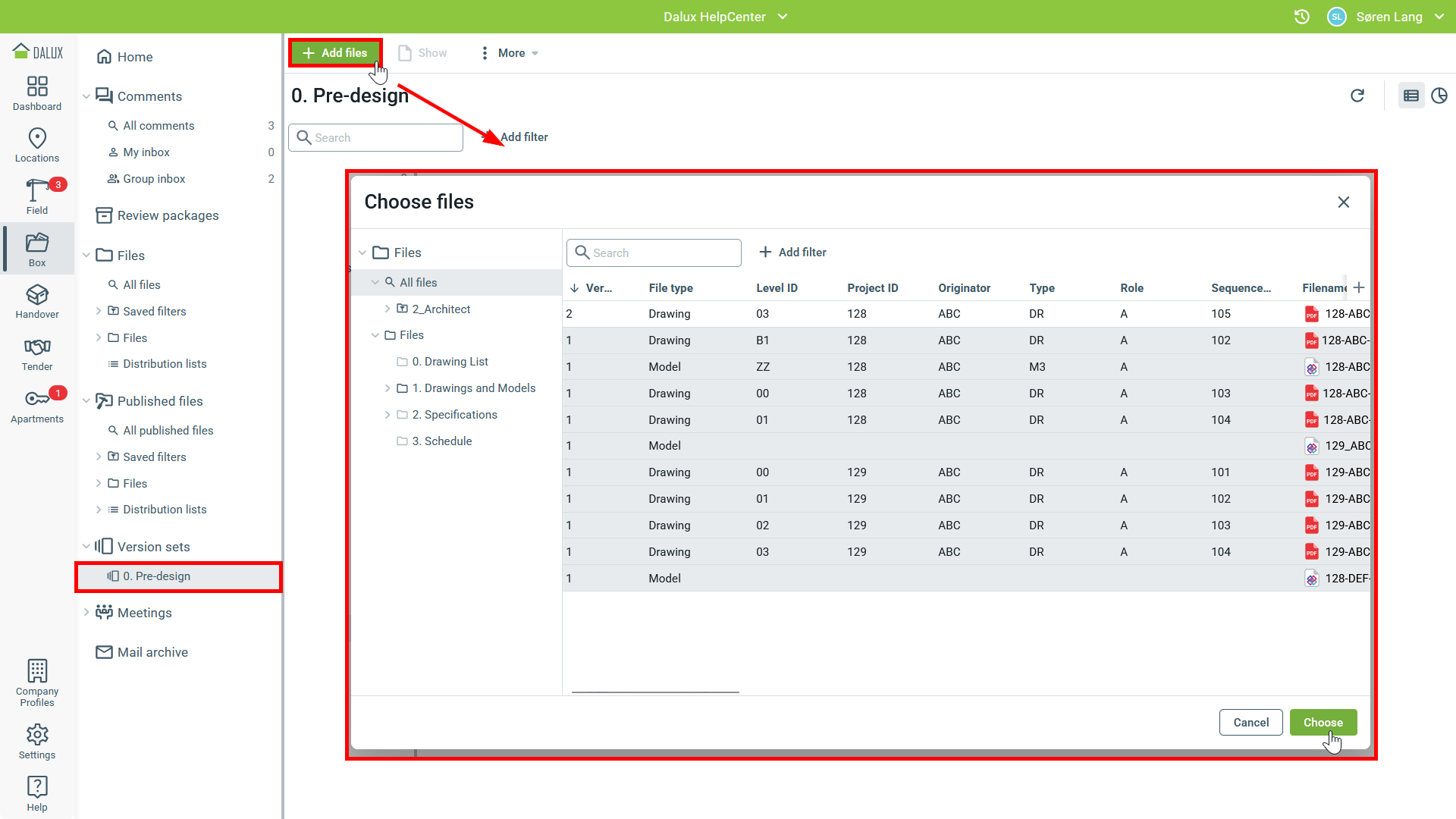Click the dialog horizontal scrollbar
The width and height of the screenshot is (1456, 819).
(655, 692)
